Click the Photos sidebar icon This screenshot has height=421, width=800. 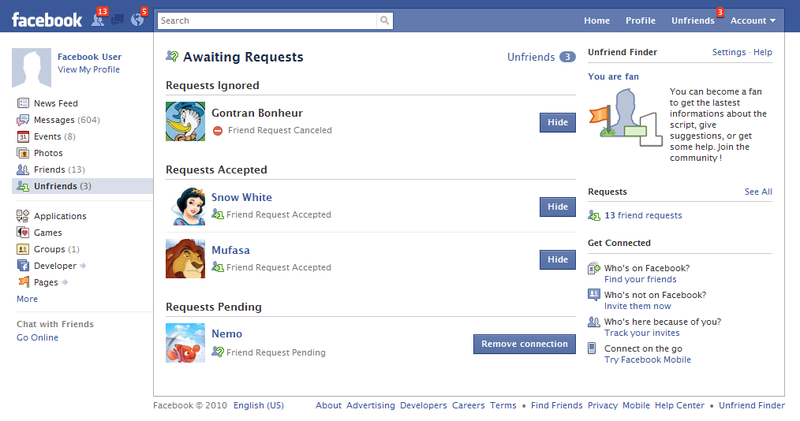coord(23,153)
